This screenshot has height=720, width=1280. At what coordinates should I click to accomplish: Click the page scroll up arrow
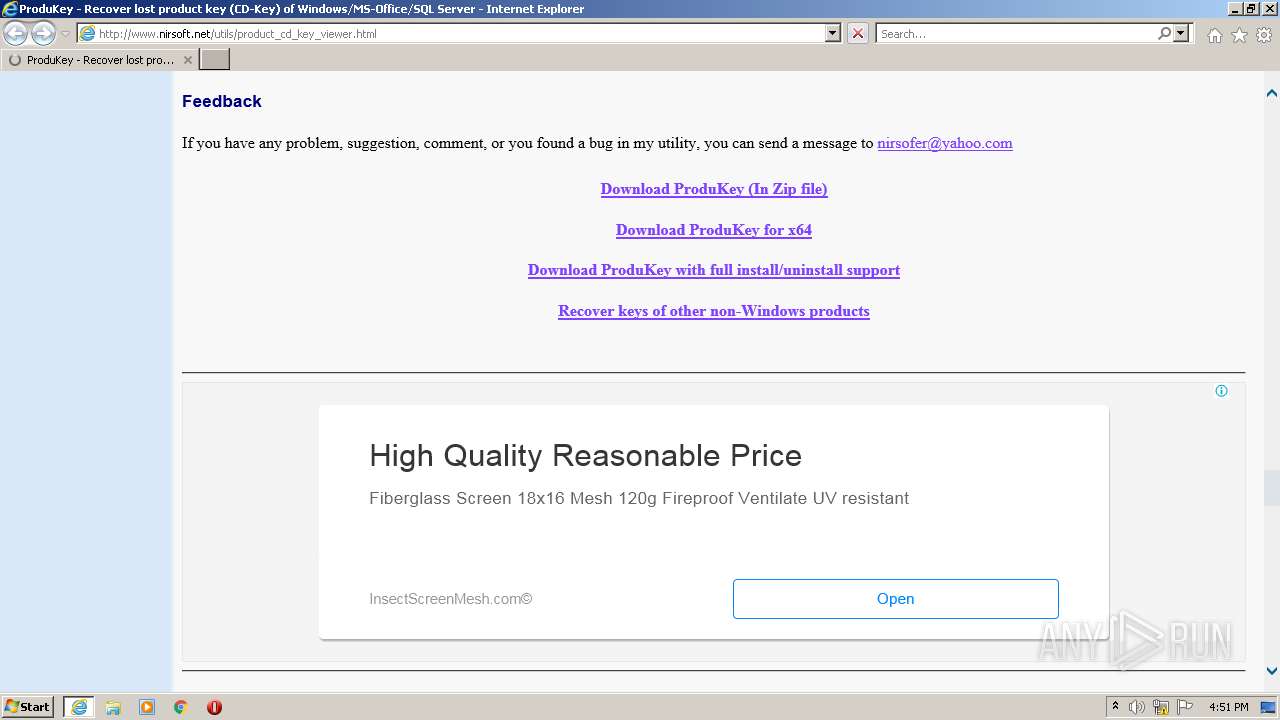coord(1272,93)
